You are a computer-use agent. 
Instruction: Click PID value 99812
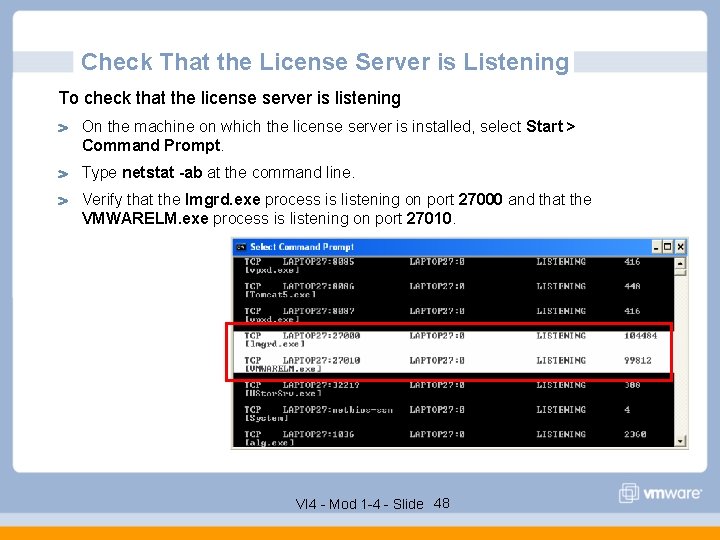click(637, 360)
